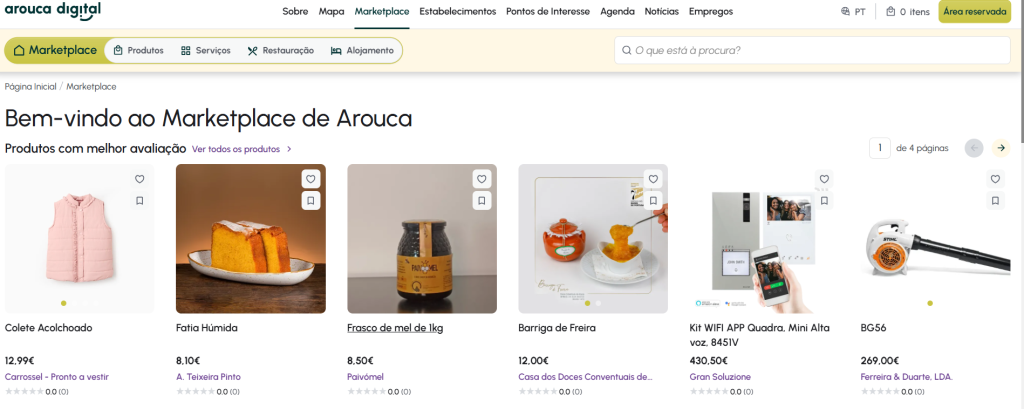The image size is (1024, 409).
Task: Toggle the heart on BG56 product
Action: pos(995,179)
